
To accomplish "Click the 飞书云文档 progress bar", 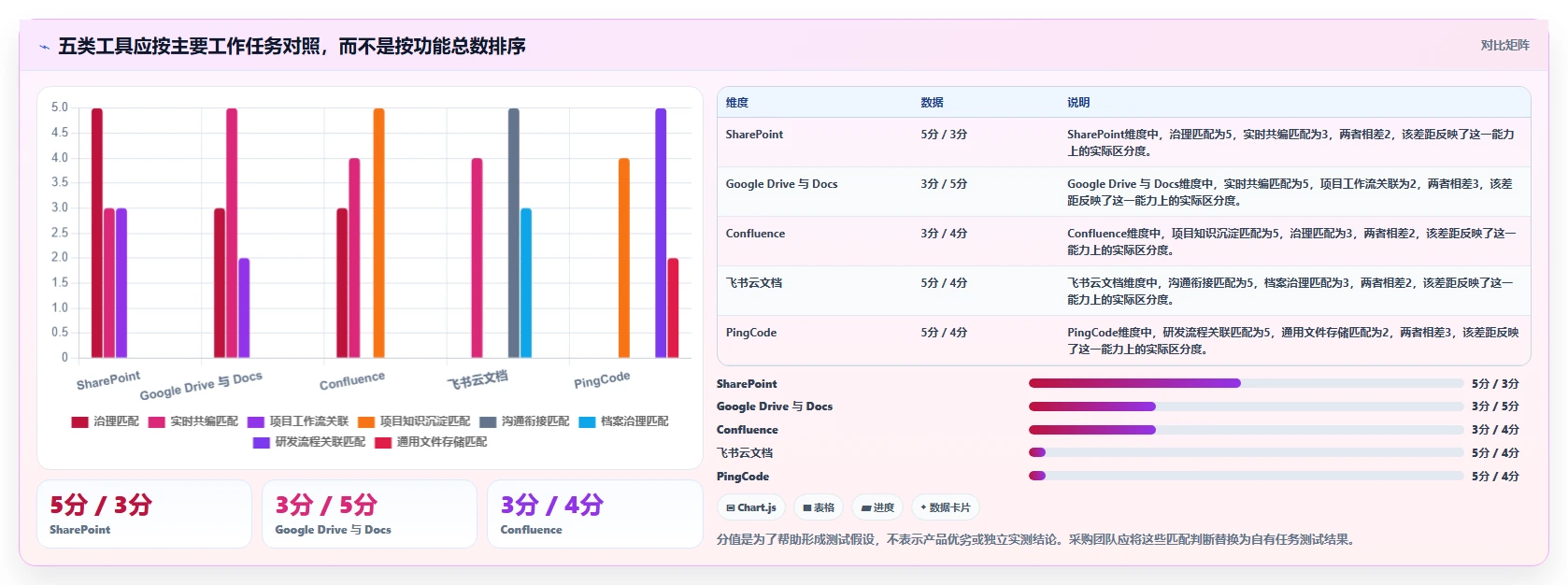I will [x=1246, y=452].
